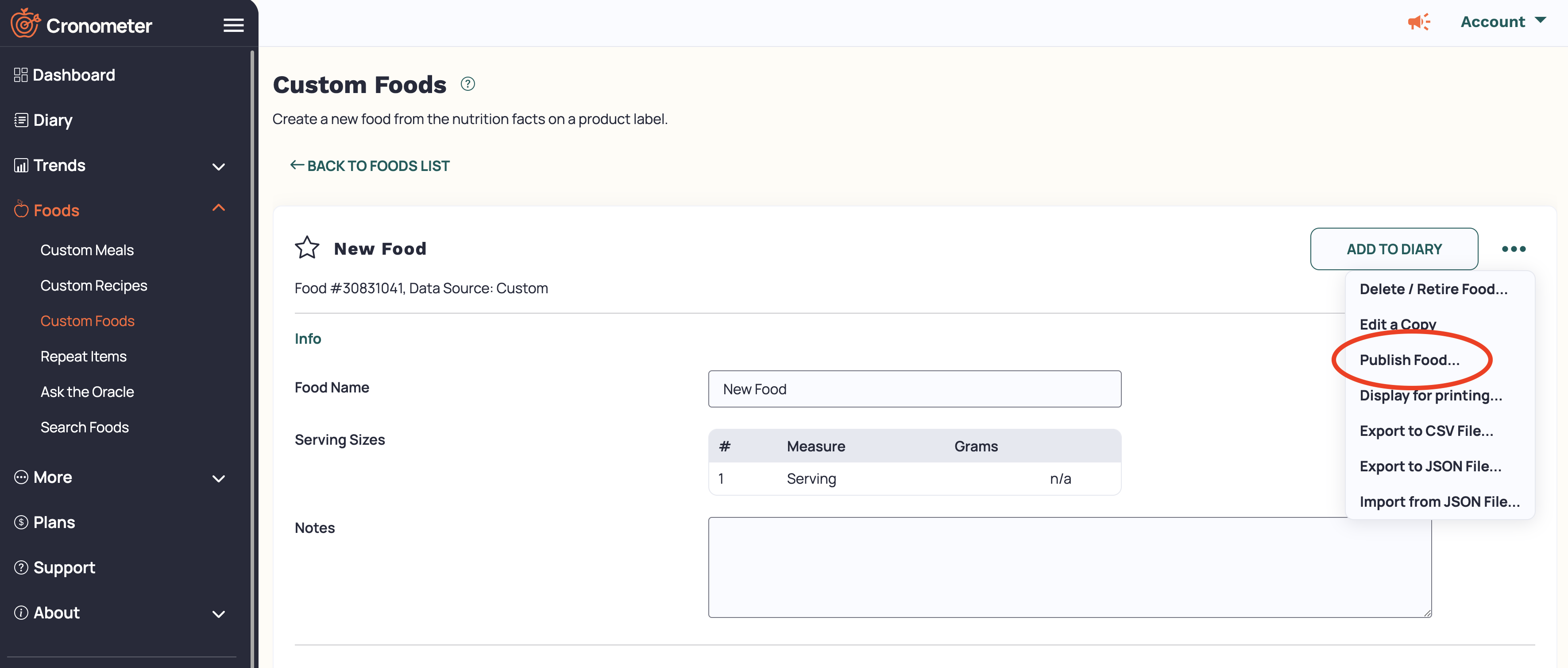Image resolution: width=1568 pixels, height=668 pixels.
Task: Click the hamburger menu icon
Action: pos(233,25)
